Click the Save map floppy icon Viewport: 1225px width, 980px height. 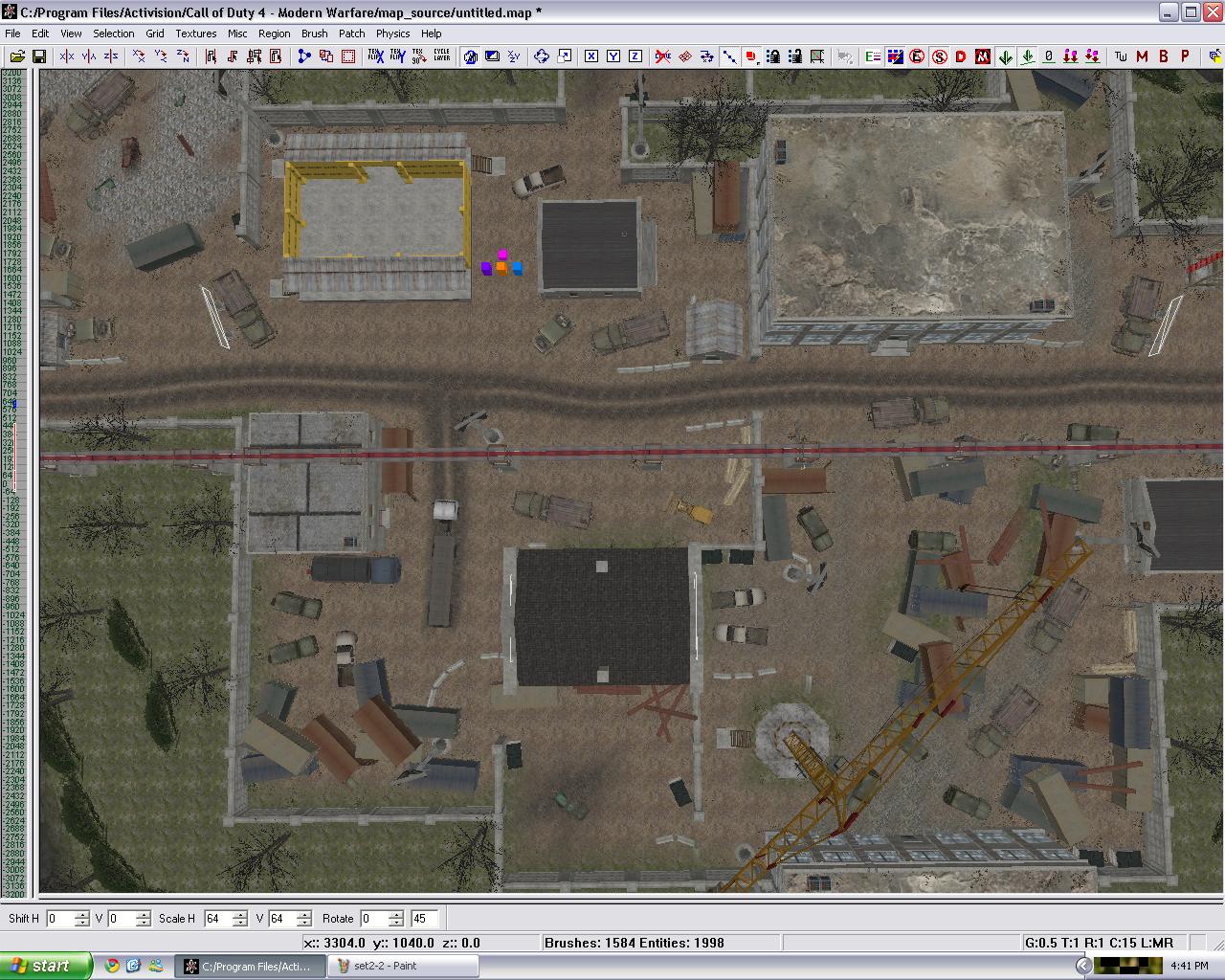coord(39,56)
